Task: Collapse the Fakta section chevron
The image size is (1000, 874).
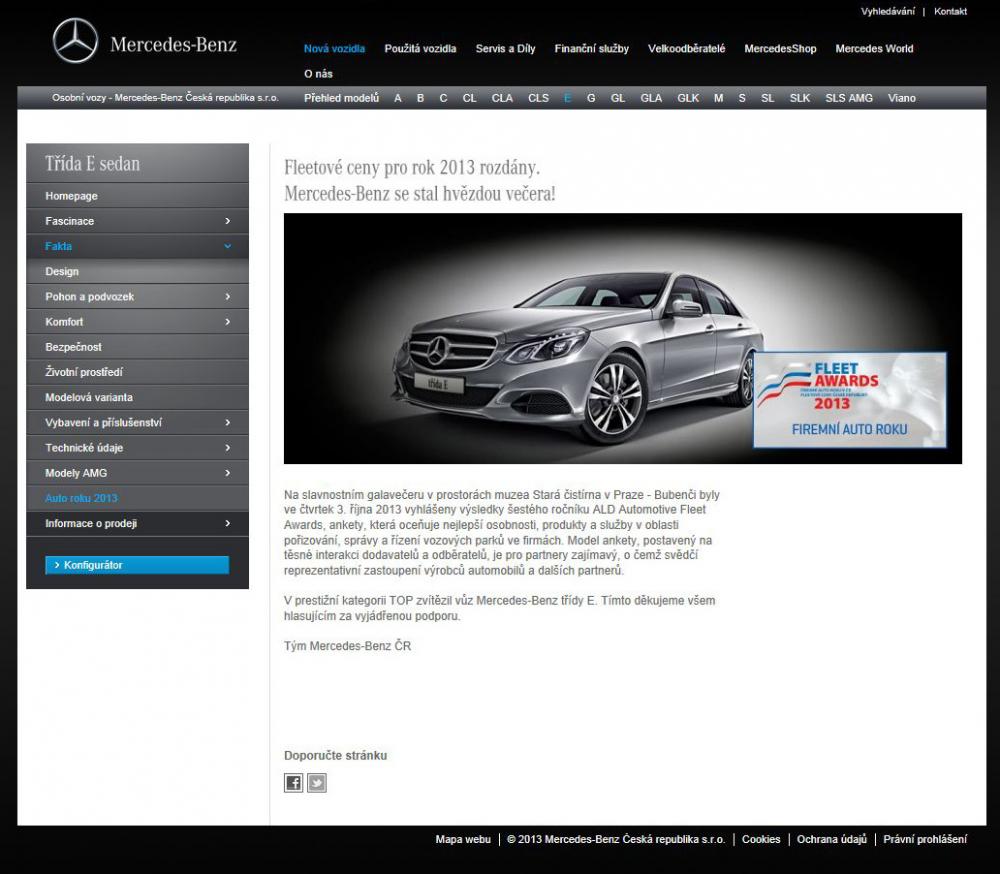Action: (228, 246)
